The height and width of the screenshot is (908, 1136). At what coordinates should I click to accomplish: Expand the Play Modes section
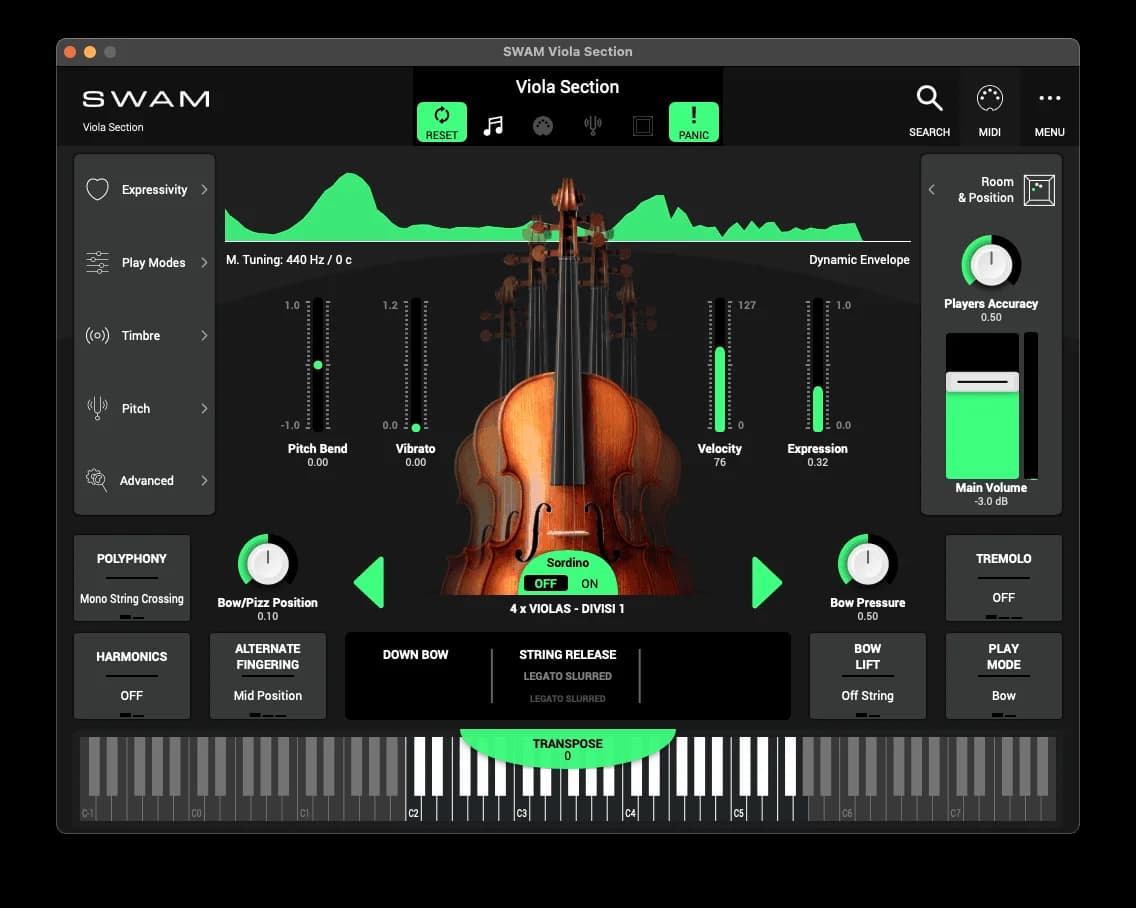(144, 263)
